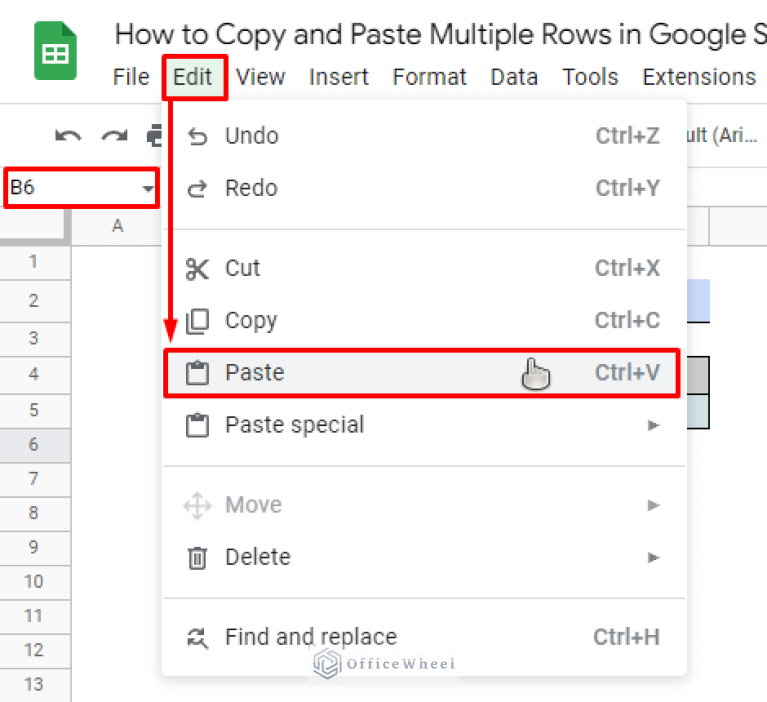Click the toolbar redo arrow icon
767x702 pixels.
(114, 136)
